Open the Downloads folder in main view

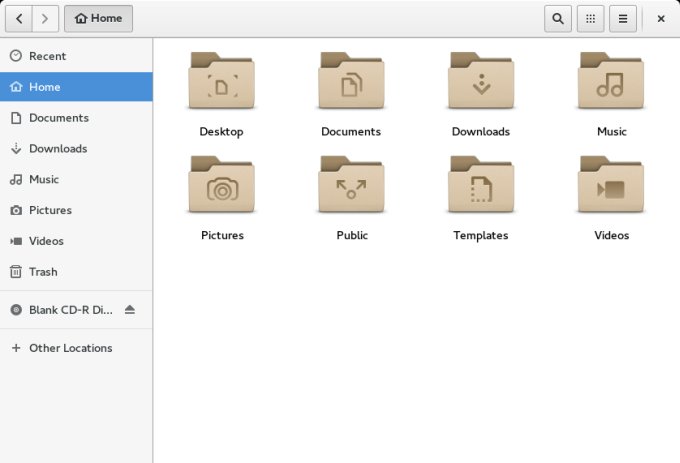click(481, 83)
